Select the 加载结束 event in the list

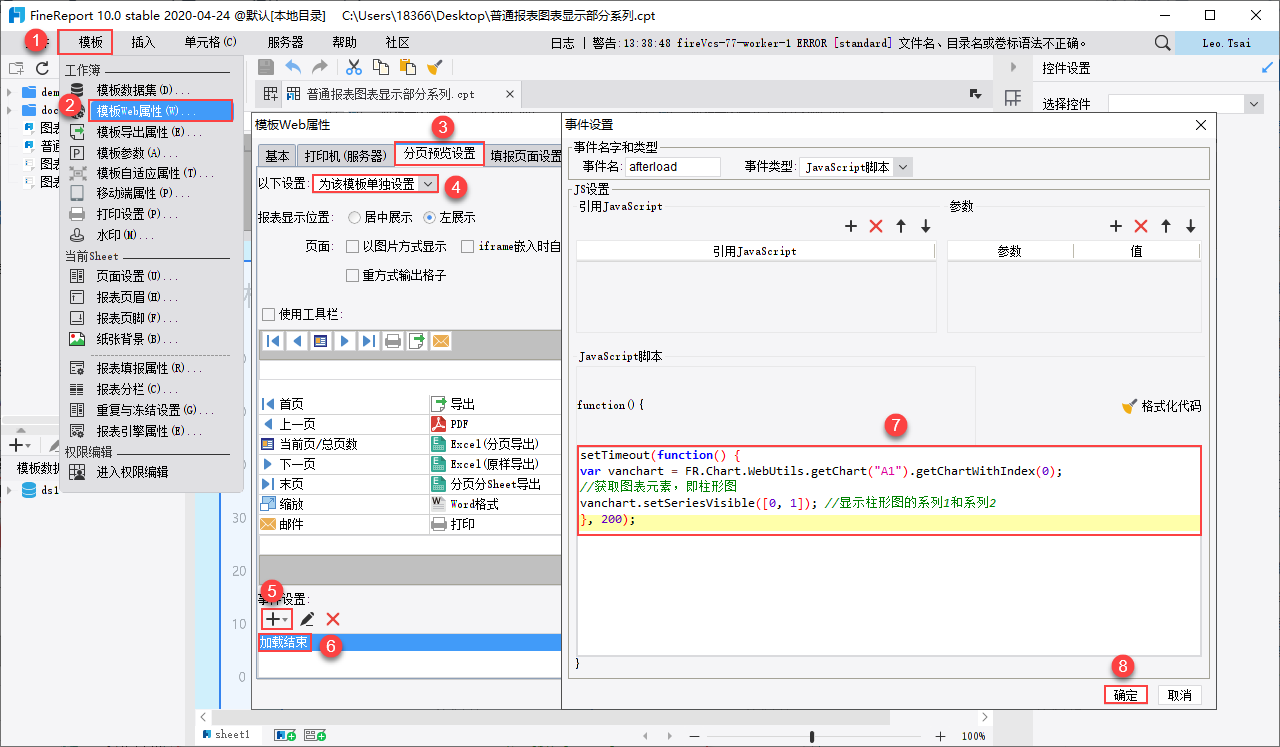[x=408, y=642]
